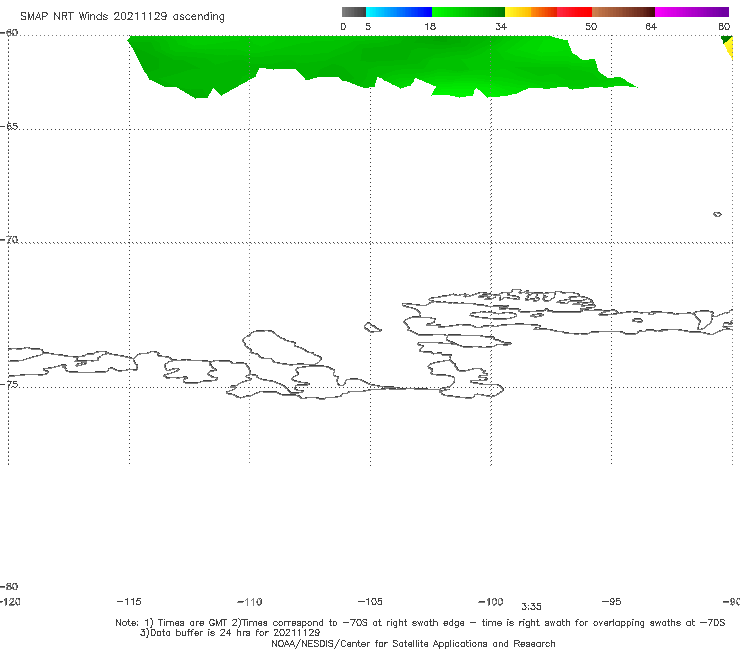Click the NOAA/NESDIS credit line
This screenshot has width=740, height=650.
tap(413, 644)
